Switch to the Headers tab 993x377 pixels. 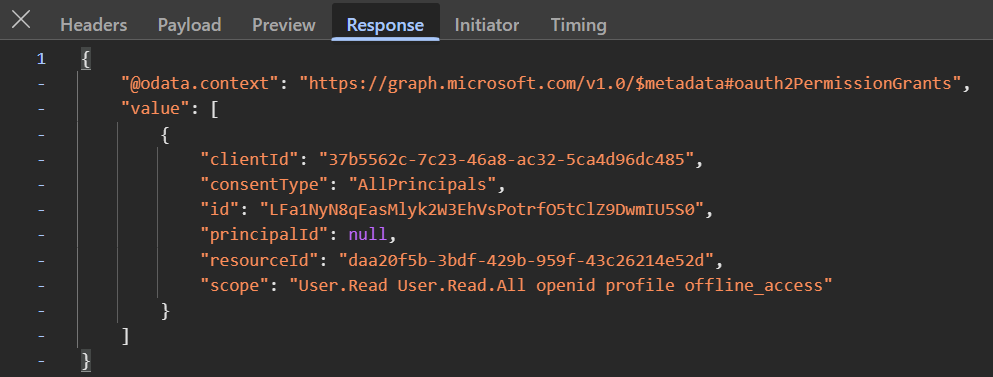tap(94, 25)
